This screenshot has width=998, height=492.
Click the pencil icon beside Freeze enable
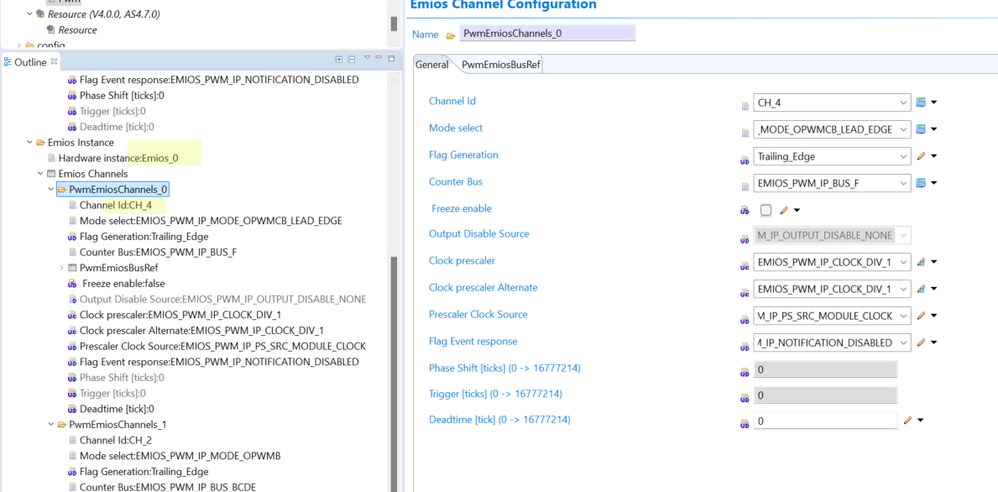(x=784, y=210)
